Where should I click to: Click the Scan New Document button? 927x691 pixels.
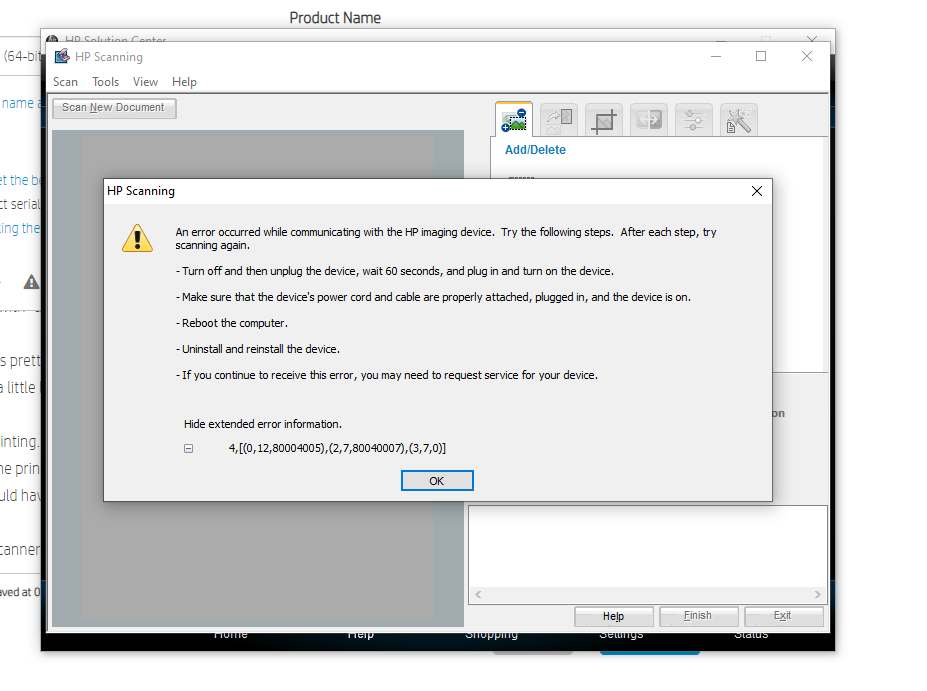point(113,107)
